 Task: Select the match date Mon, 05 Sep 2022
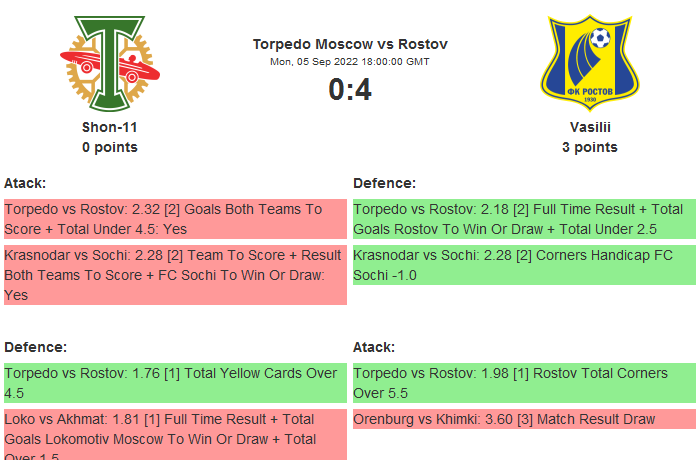click(x=350, y=62)
